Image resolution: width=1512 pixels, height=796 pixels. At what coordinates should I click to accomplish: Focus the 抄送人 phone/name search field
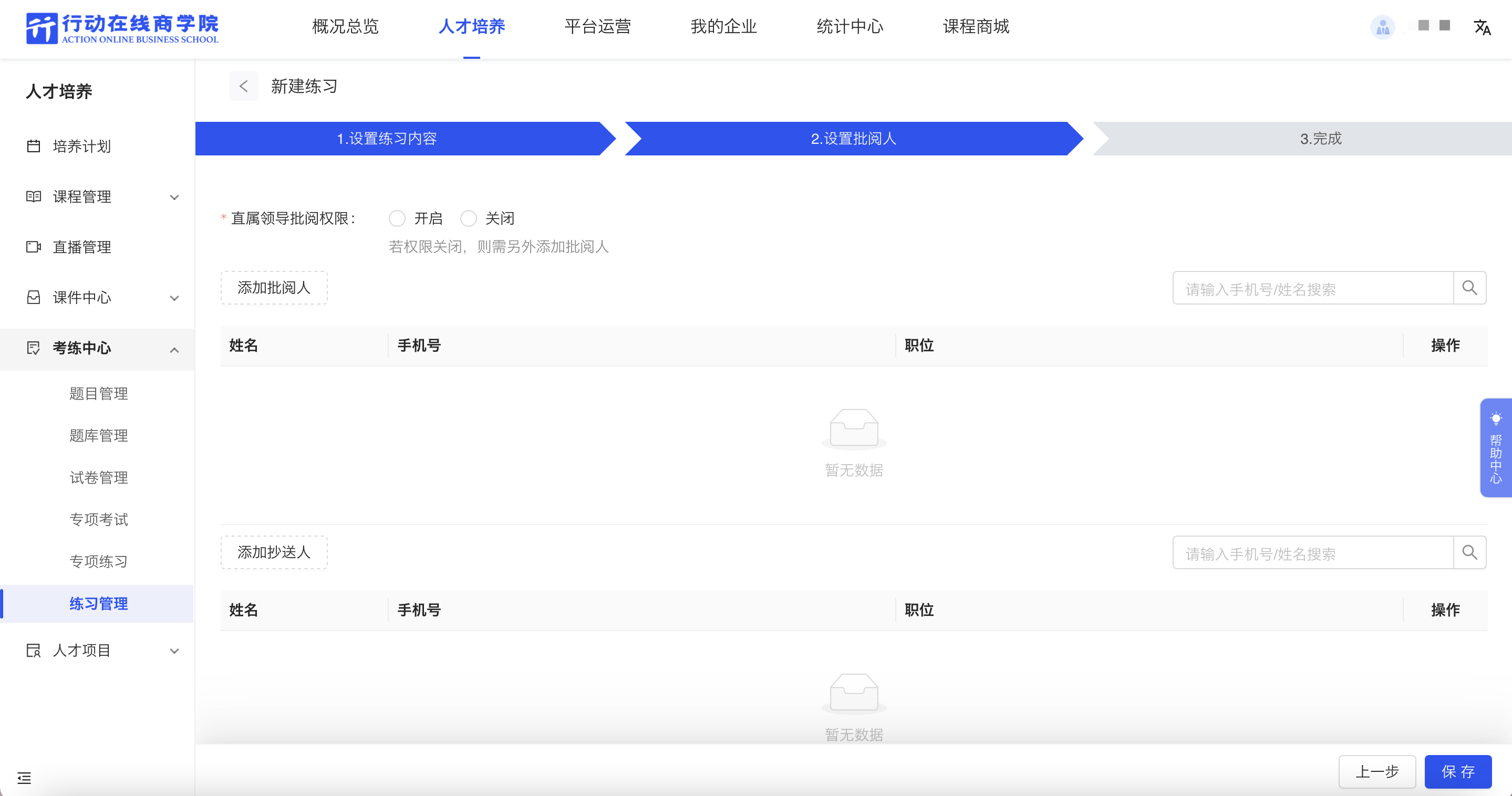tap(1313, 552)
